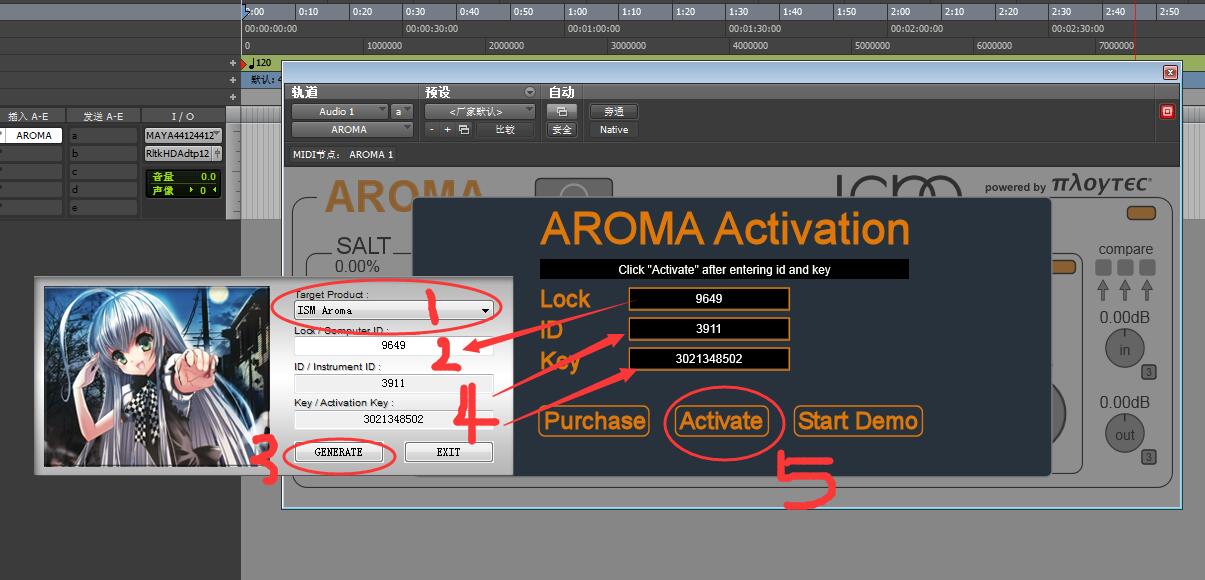Click the red target button in plugin header
The height and width of the screenshot is (580, 1205).
tap(1166, 112)
